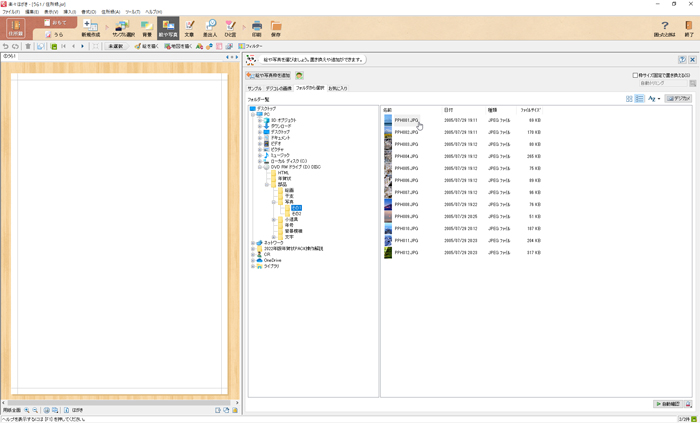Select the ピクチャ folder in tree
The width and height of the screenshot is (700, 423).
pos(277,149)
